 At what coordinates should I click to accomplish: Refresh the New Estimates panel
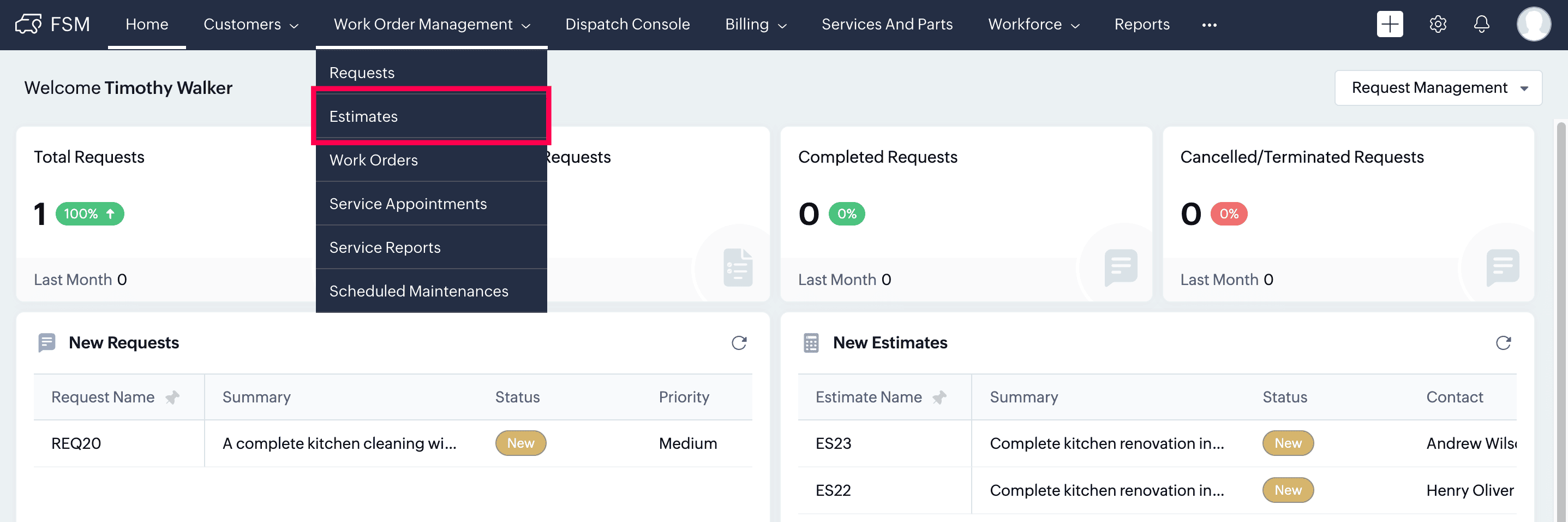click(x=1503, y=343)
